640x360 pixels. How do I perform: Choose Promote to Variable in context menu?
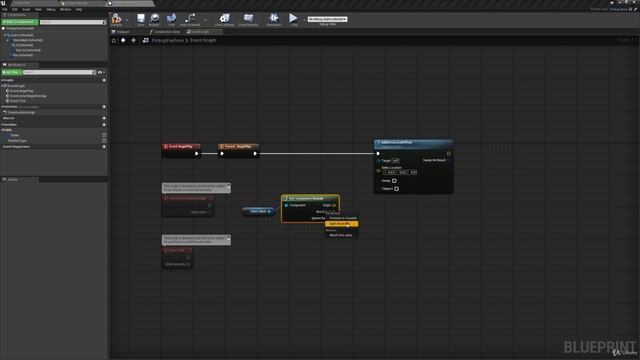(x=343, y=218)
